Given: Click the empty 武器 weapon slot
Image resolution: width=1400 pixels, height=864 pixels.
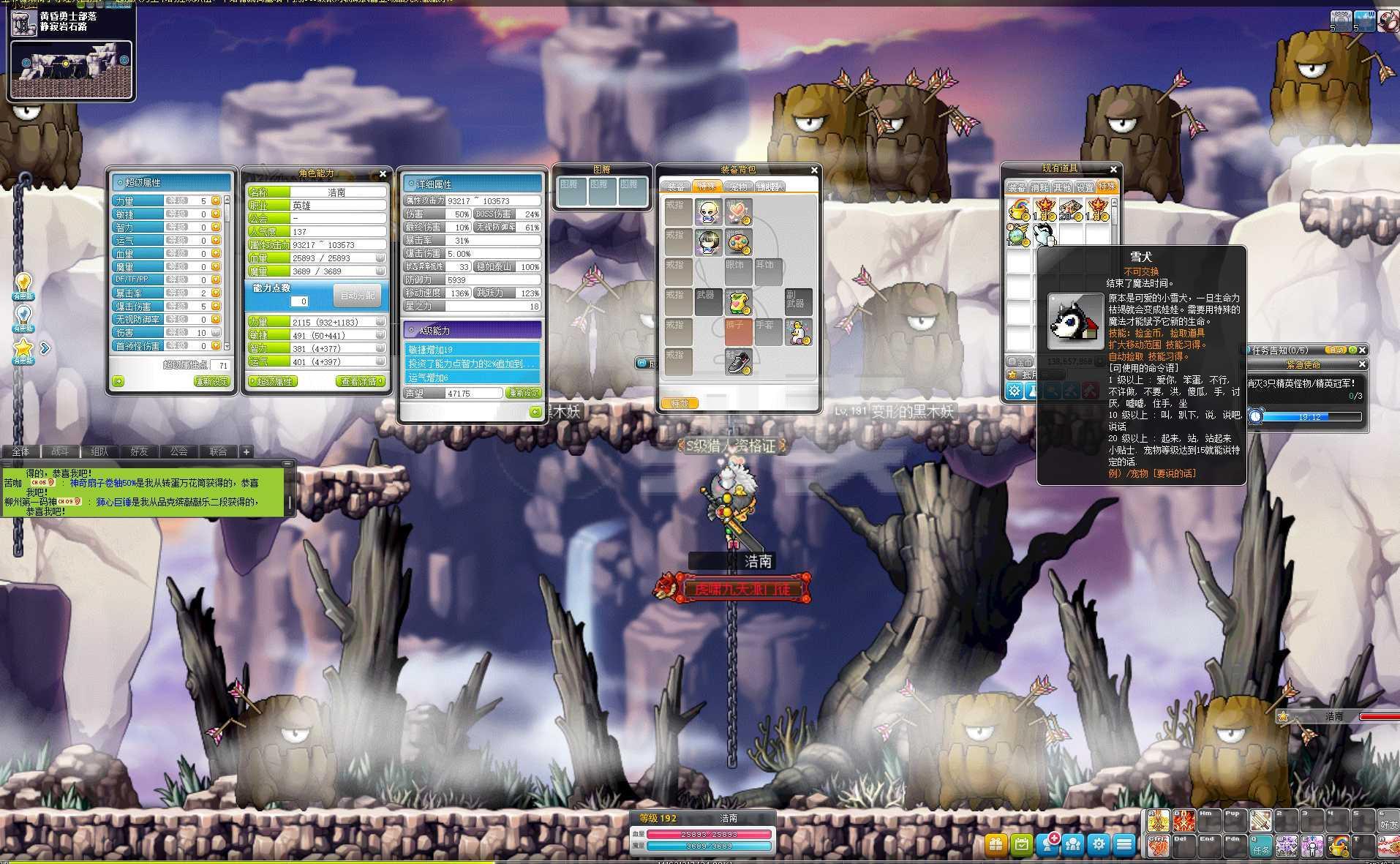Looking at the screenshot, I should coord(708,302).
